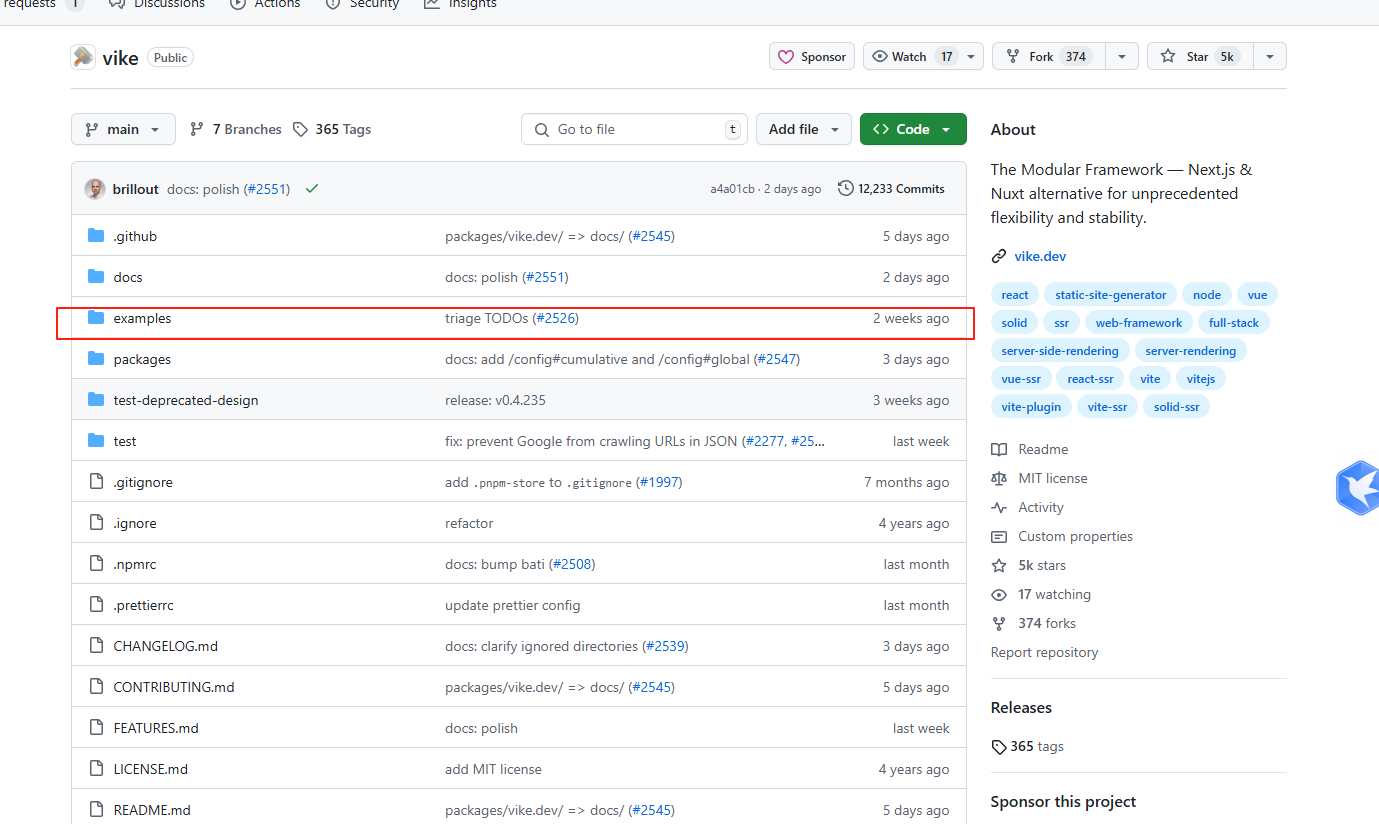Open the vike.dev website link

coord(1040,256)
